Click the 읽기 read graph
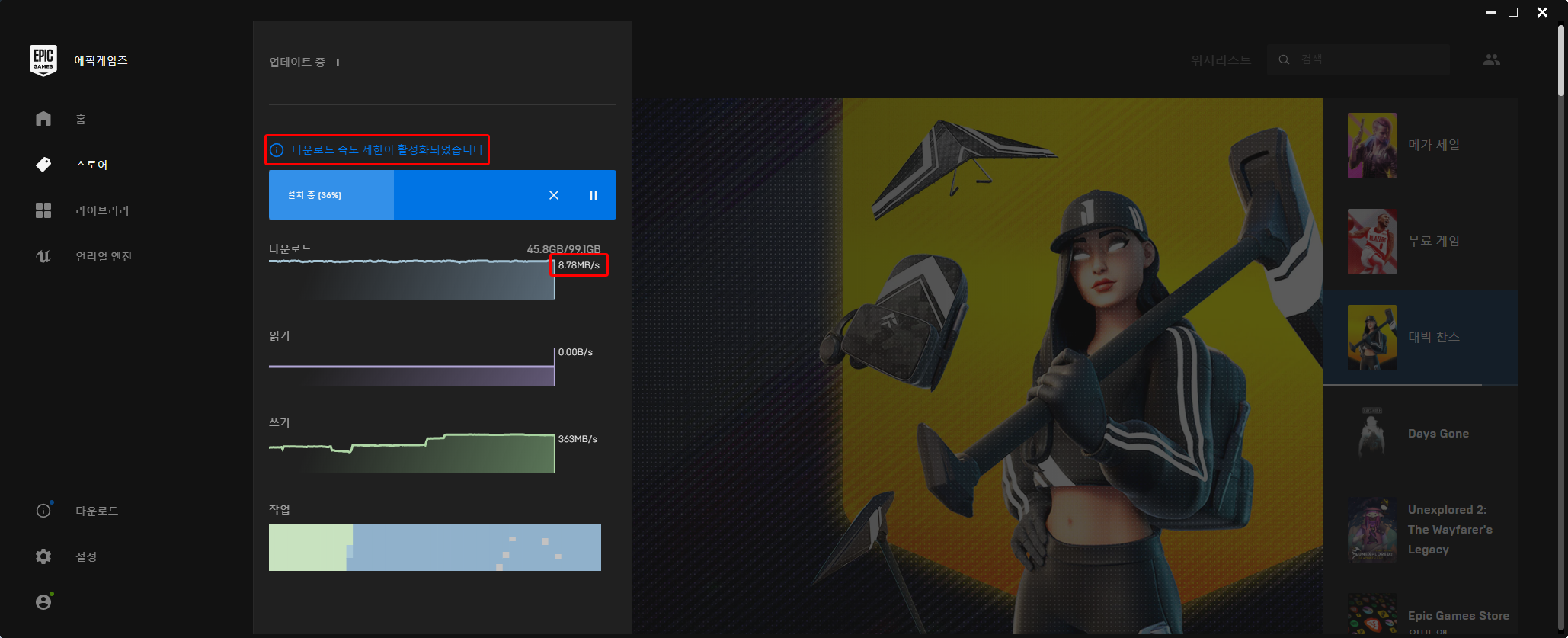 pos(412,367)
